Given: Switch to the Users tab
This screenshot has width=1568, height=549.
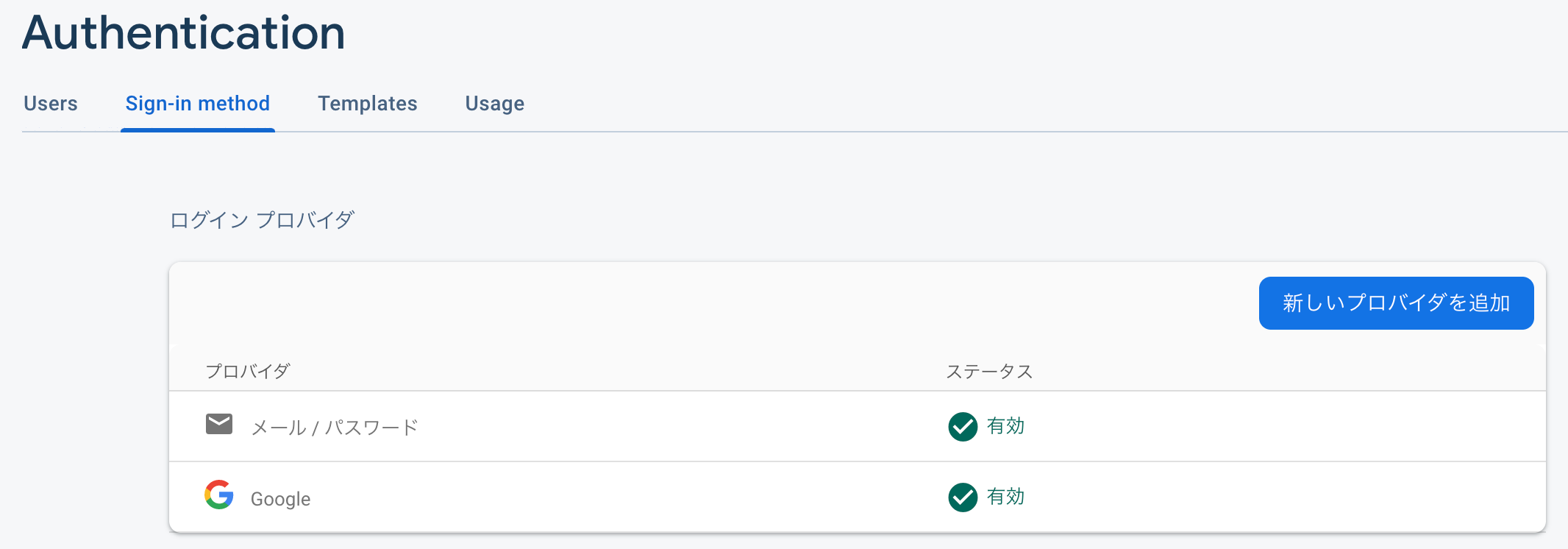Looking at the screenshot, I should coord(50,104).
